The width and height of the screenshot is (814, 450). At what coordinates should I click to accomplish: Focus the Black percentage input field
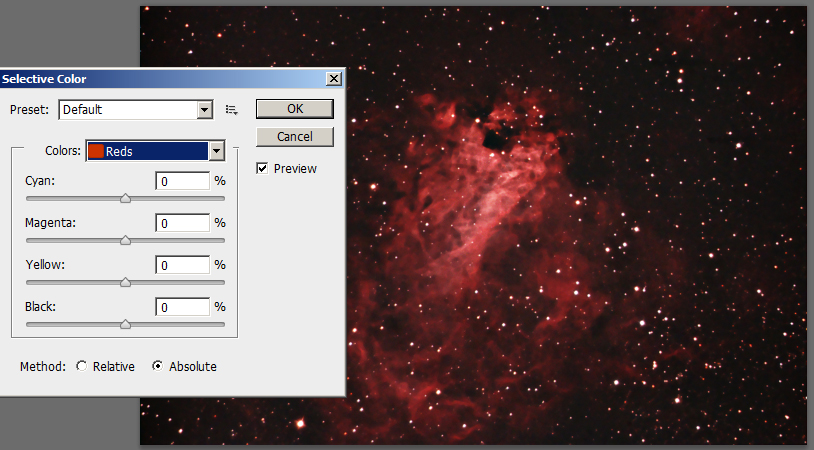(183, 307)
